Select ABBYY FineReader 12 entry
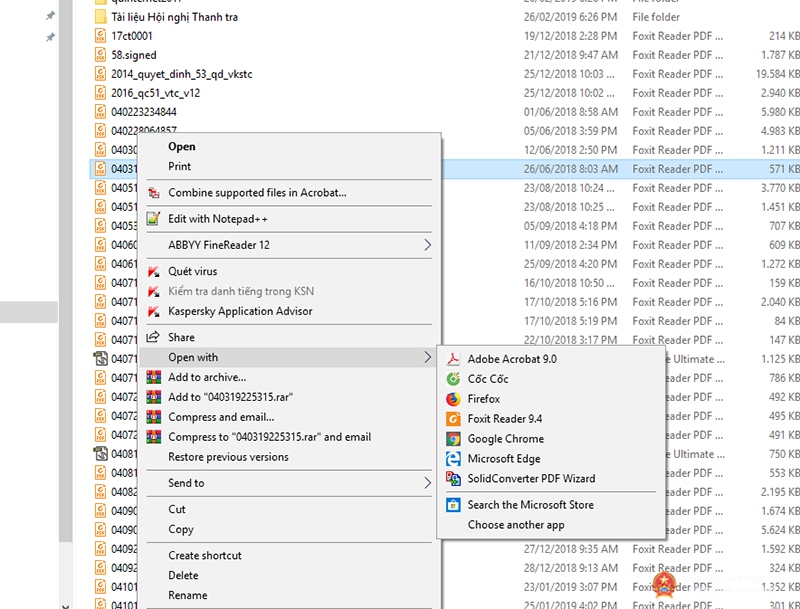The image size is (800, 609). tap(289, 245)
